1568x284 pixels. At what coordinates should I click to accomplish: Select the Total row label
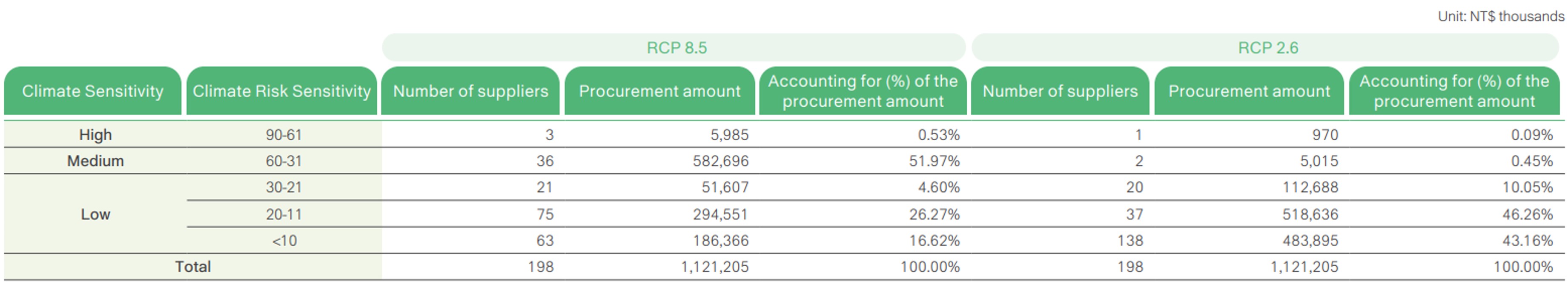[x=192, y=267]
